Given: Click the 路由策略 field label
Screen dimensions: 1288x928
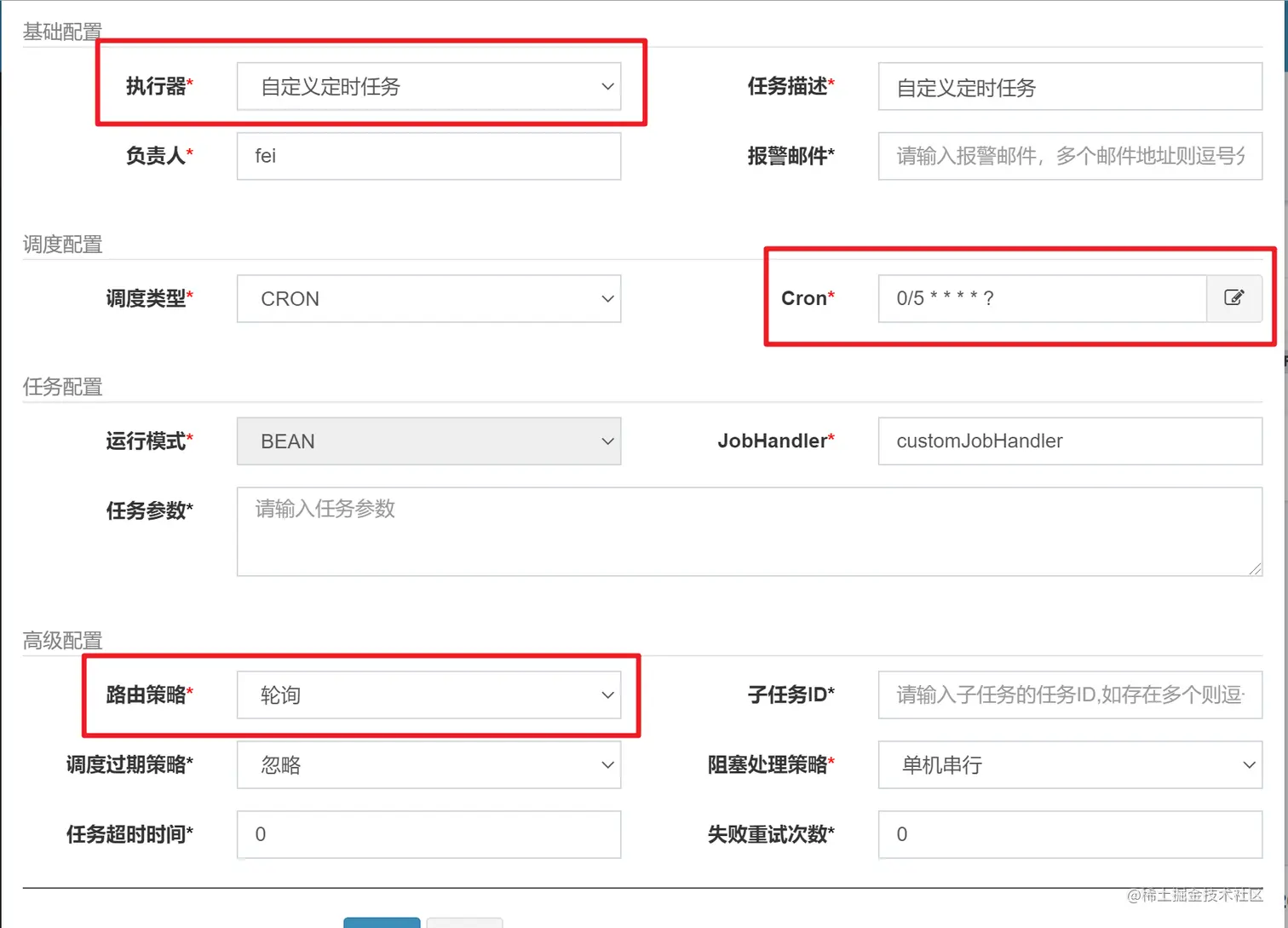Looking at the screenshot, I should point(149,695).
